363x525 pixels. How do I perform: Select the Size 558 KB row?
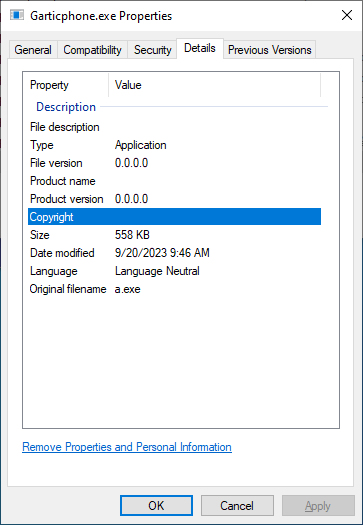pyautogui.click(x=174, y=235)
